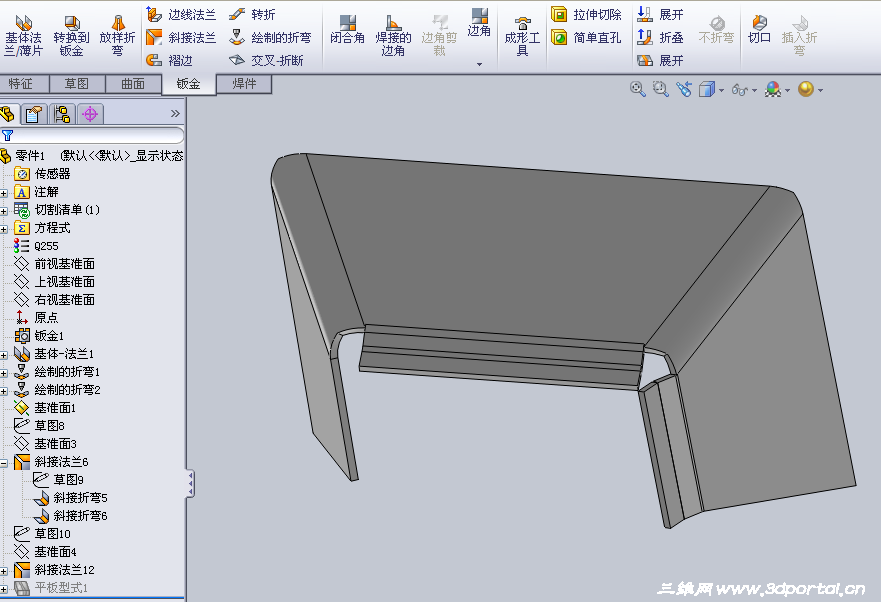Viewport: 881px width, 602px height.
Task: Click the Welded Corner tool (焊接的边角)
Action: [x=393, y=35]
